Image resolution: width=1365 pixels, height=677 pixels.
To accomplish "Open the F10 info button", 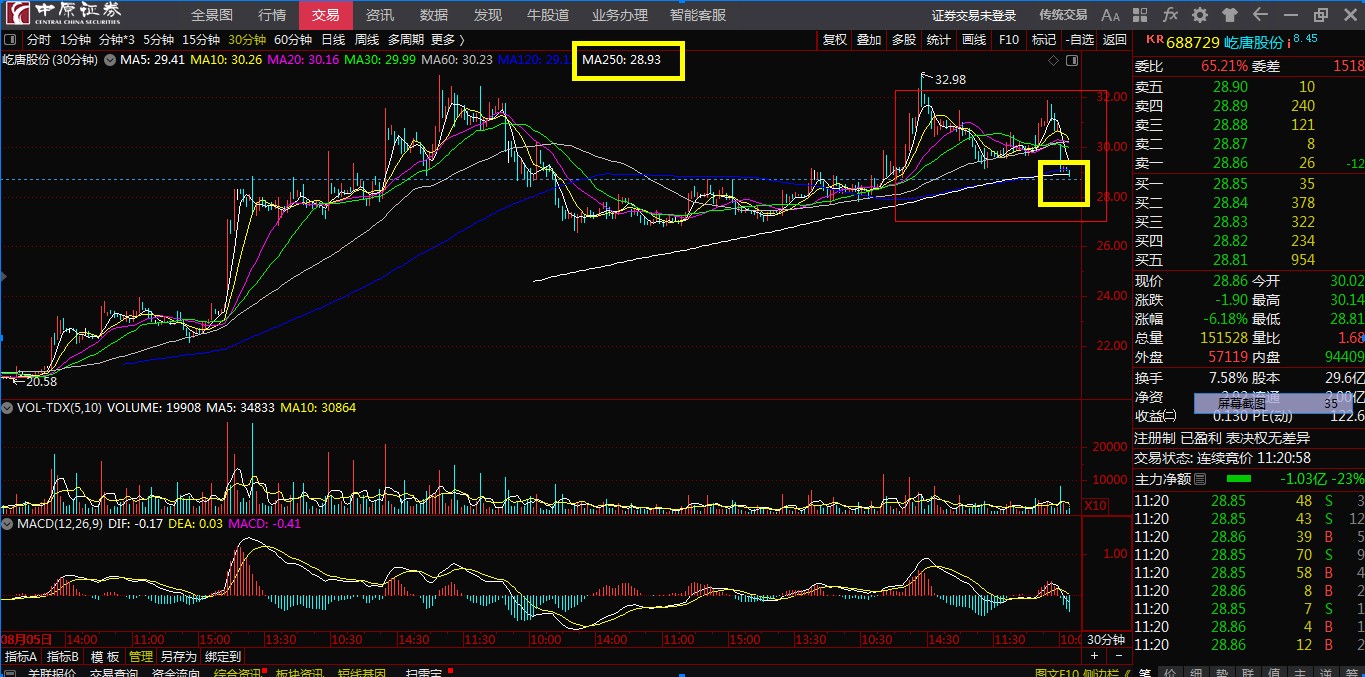I will (1009, 40).
